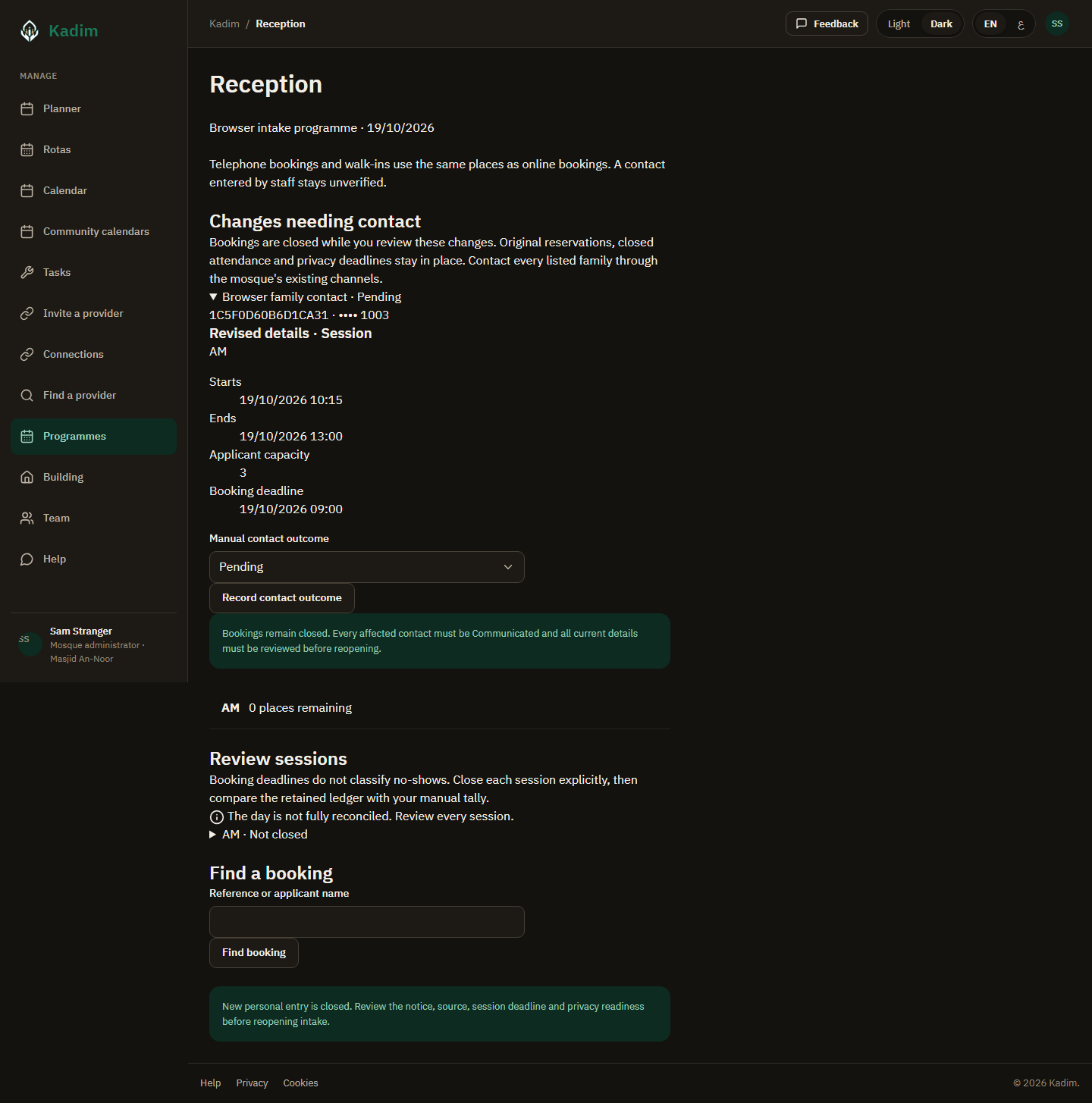This screenshot has height=1103, width=1092.
Task: Click Record contact outcome button
Action: click(282, 598)
